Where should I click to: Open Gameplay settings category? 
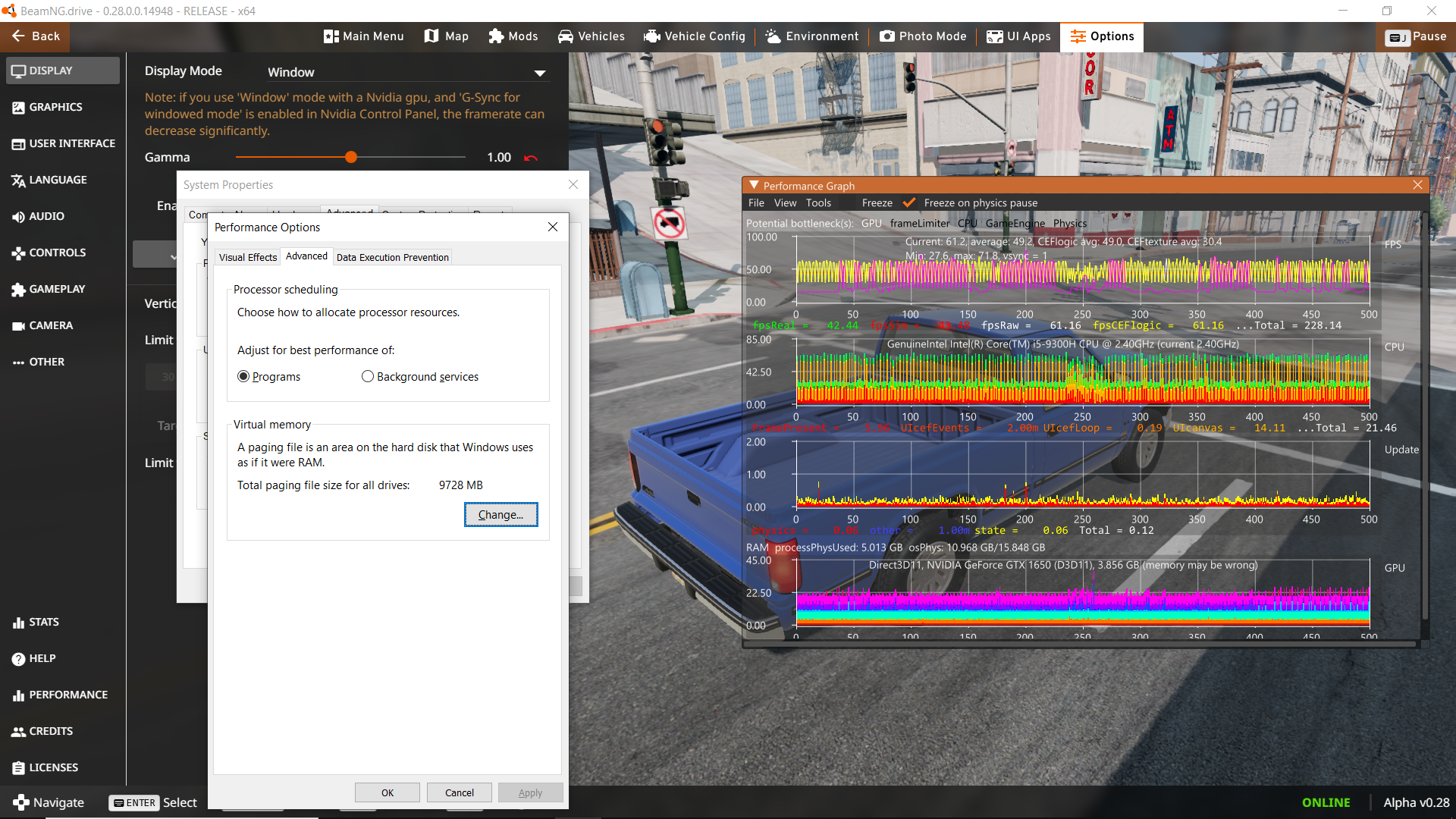click(x=62, y=289)
